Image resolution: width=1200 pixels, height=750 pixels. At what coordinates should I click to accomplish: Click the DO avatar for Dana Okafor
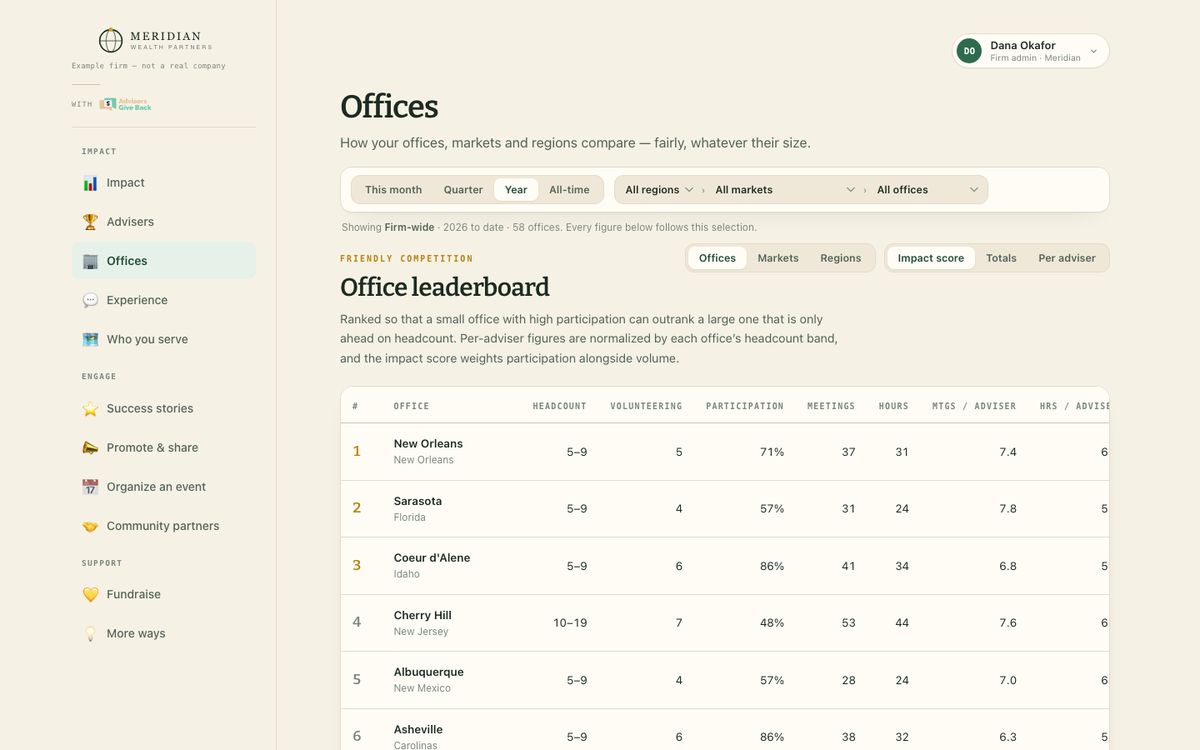pyautogui.click(x=969, y=51)
